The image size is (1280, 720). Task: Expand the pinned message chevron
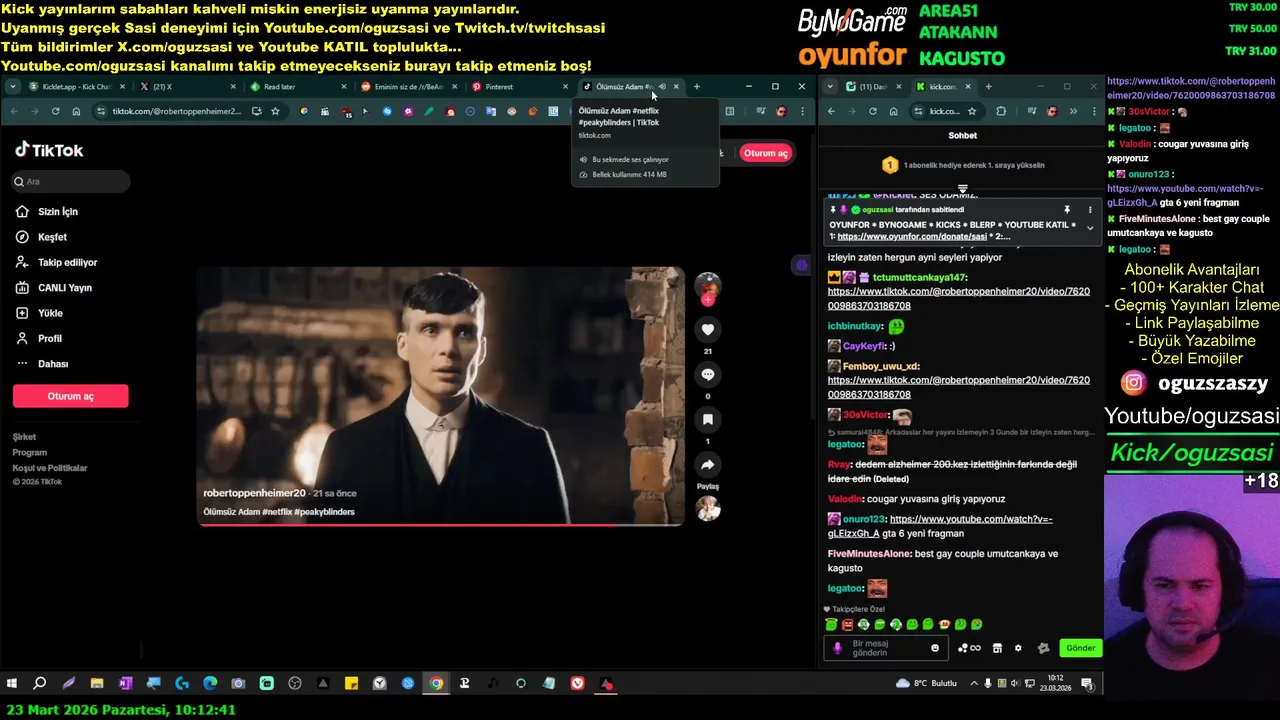pyautogui.click(x=1090, y=228)
